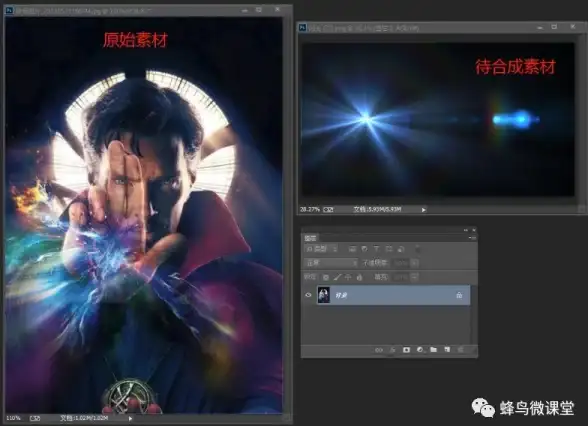The width and height of the screenshot is (588, 426).
Task: Filter layers by type (T) icon
Action: point(376,249)
